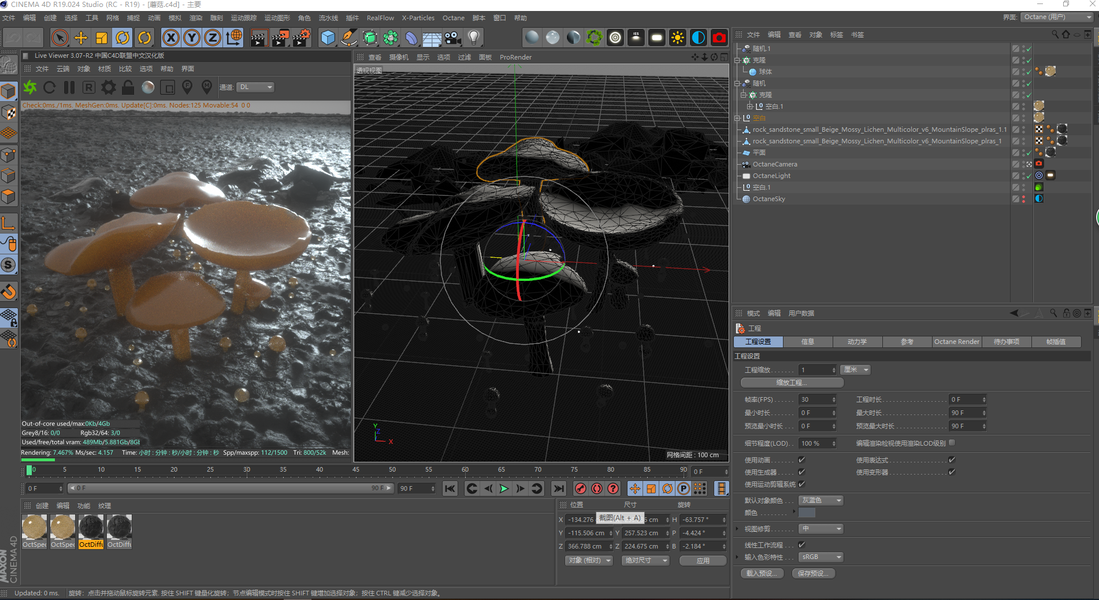Image resolution: width=1099 pixels, height=600 pixels.
Task: Open the sRGB color profile dropdown
Action: [x=821, y=557]
